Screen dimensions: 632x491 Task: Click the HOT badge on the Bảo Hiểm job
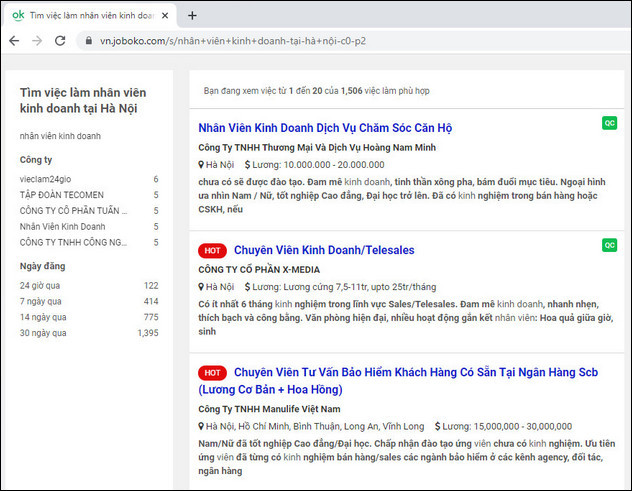point(212,372)
